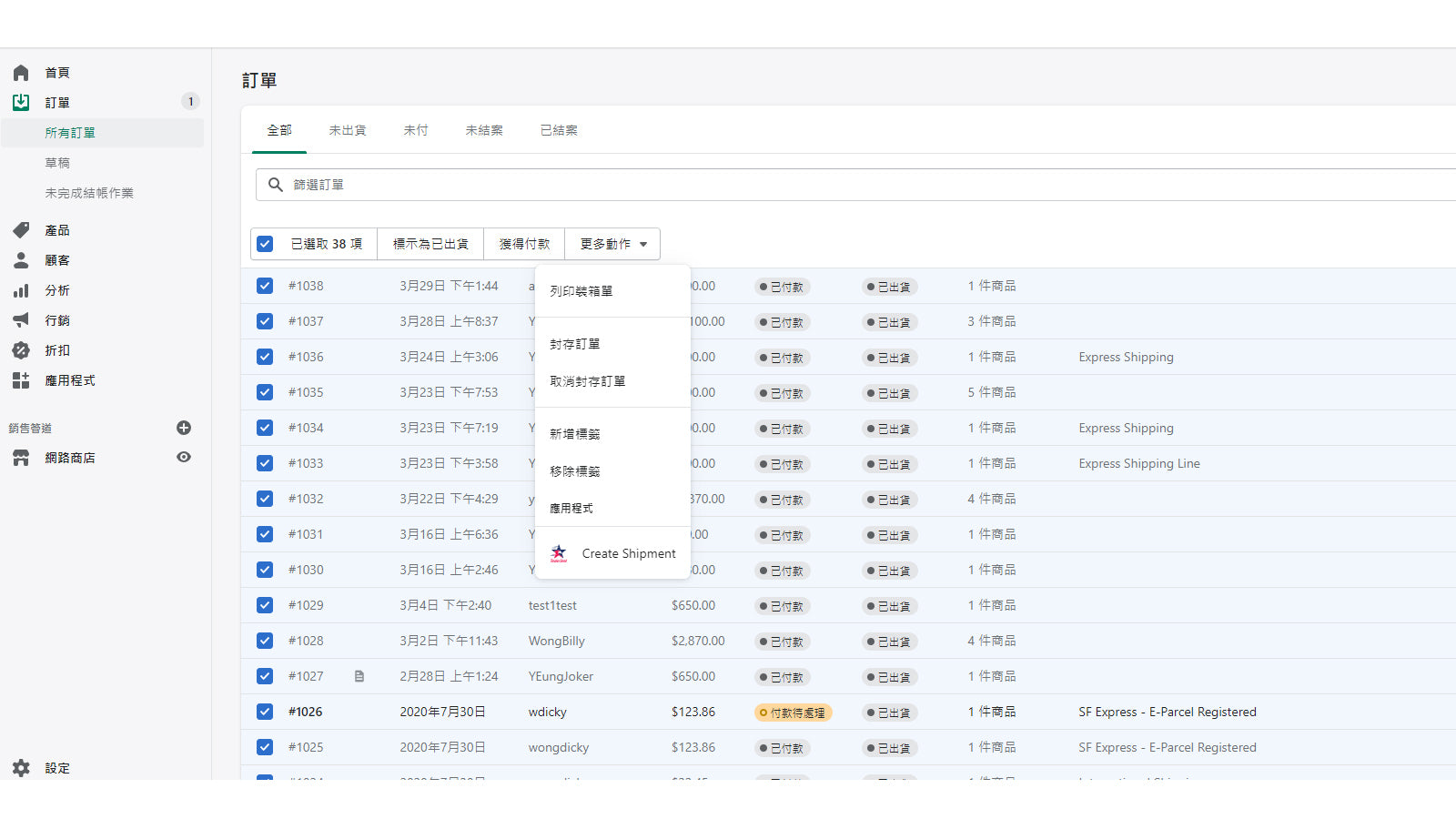Click the 篩選訂單 search field
The width and height of the screenshot is (1456, 819).
coord(855,185)
